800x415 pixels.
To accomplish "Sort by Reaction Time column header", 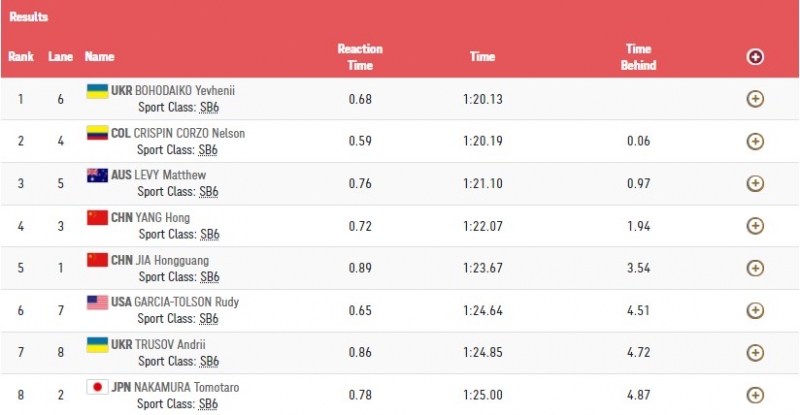I will click(360, 57).
